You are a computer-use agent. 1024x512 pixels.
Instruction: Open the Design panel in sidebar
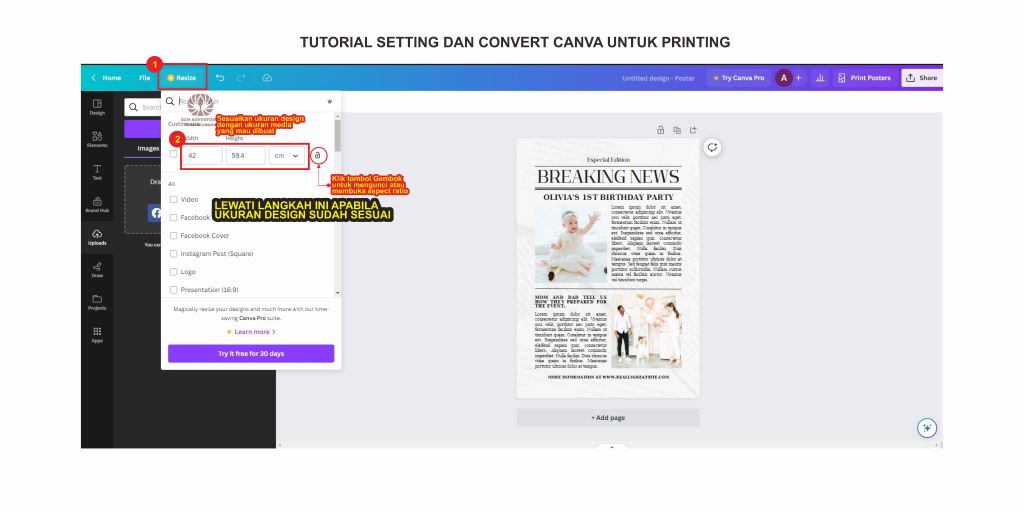pyautogui.click(x=97, y=107)
